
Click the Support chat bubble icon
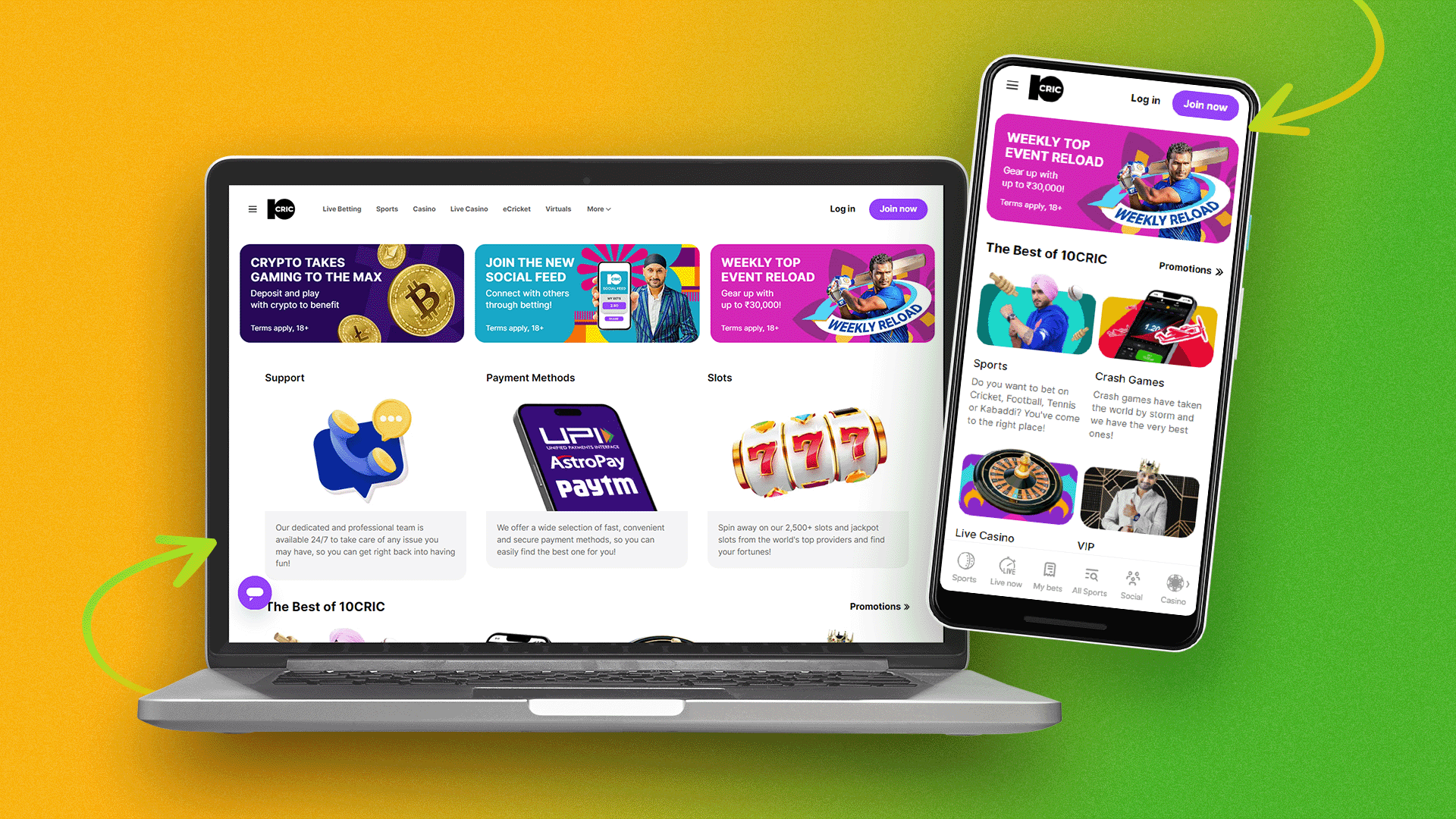tap(255, 592)
